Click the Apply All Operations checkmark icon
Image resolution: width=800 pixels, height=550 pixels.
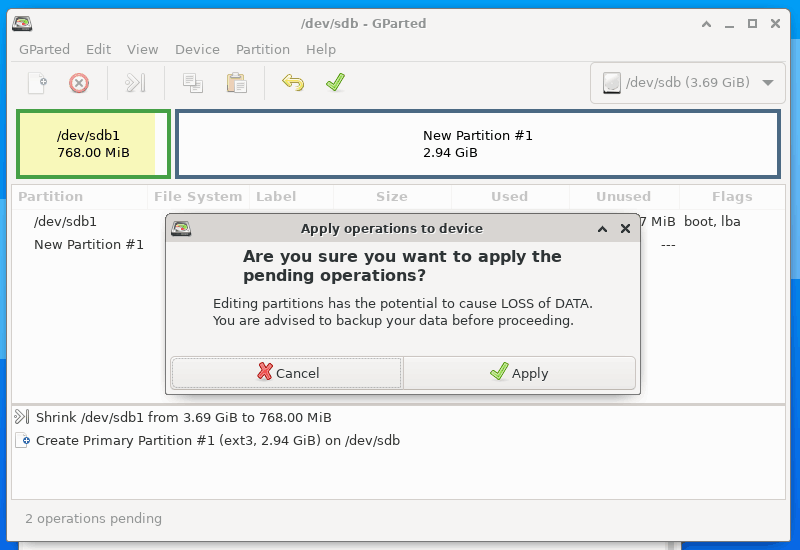coord(335,82)
